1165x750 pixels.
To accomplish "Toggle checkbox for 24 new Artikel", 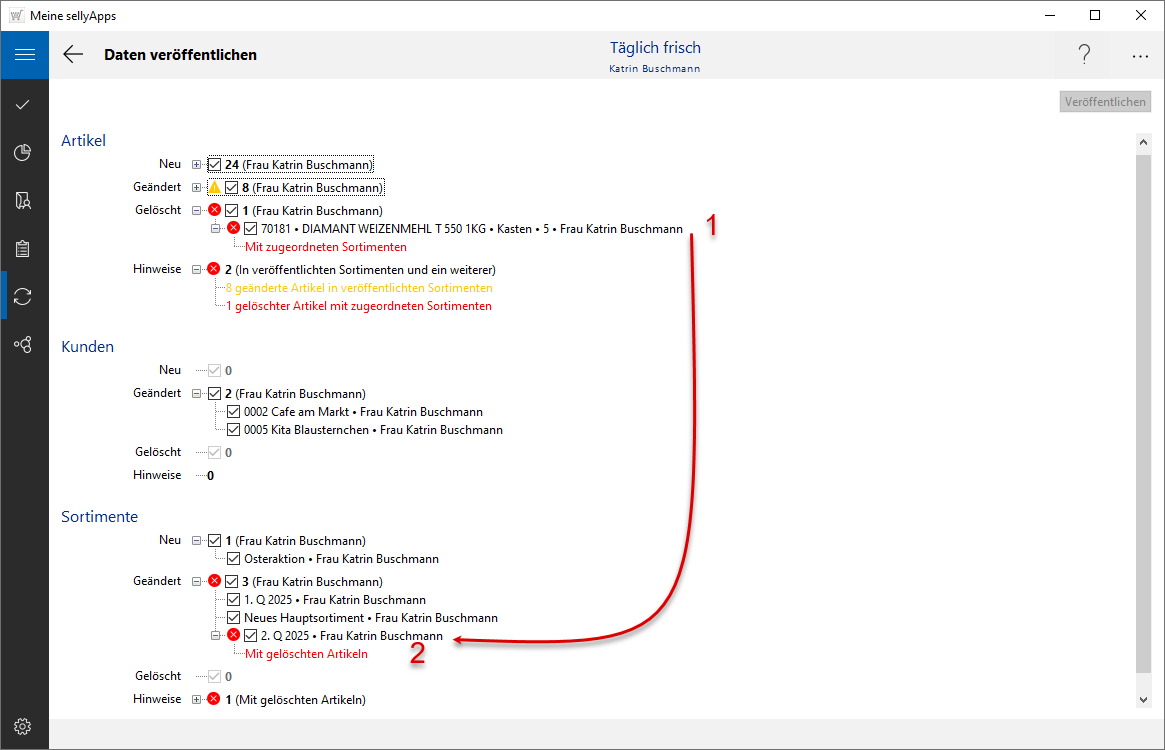I will point(215,164).
